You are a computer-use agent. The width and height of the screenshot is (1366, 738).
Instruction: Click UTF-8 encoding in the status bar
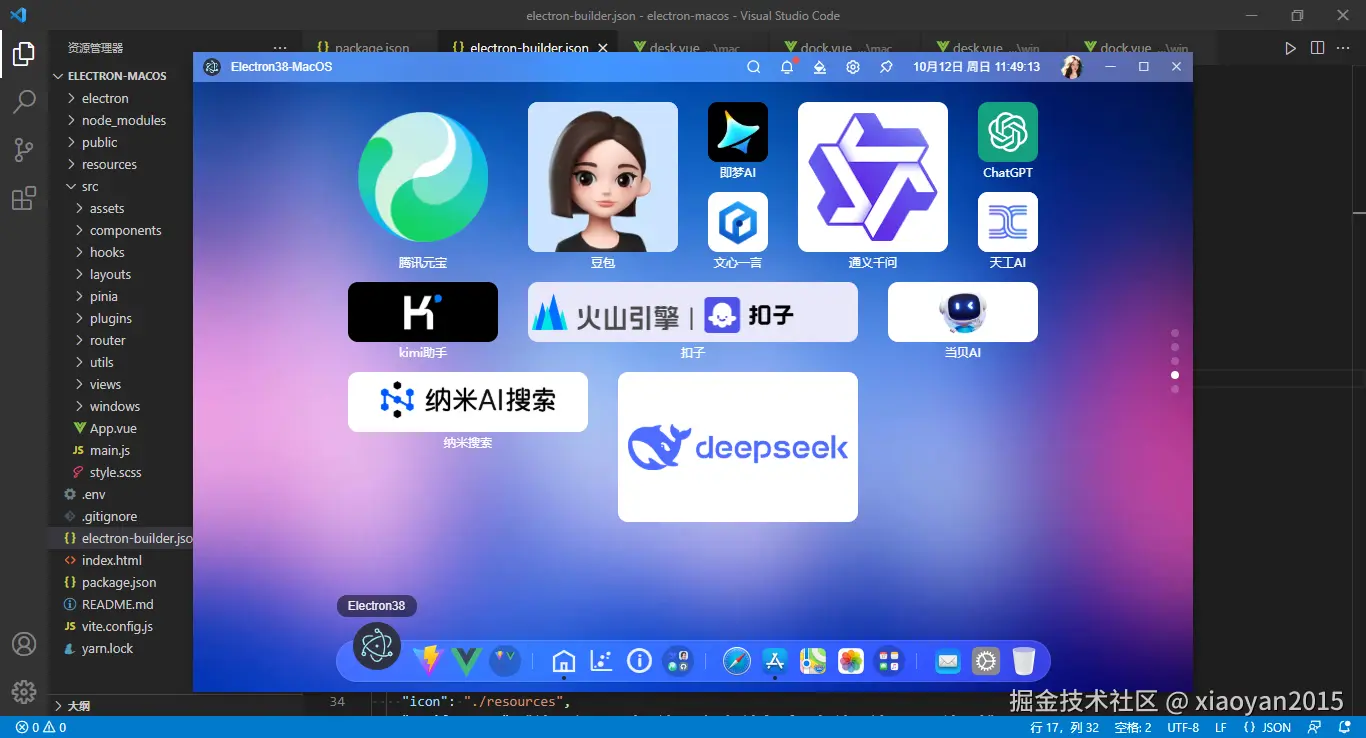[1182, 727]
